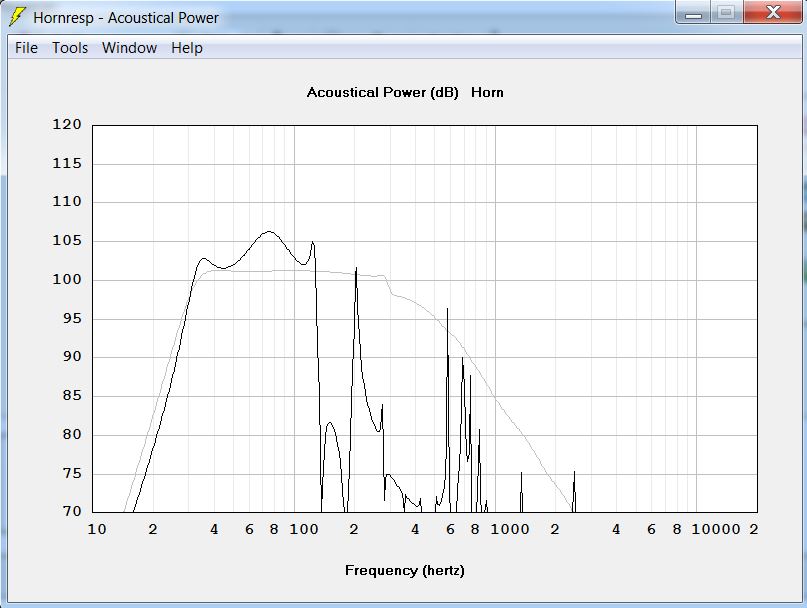The image size is (807, 608).
Task: Click the 1000 Hz frequency axis label
Action: tap(510, 529)
